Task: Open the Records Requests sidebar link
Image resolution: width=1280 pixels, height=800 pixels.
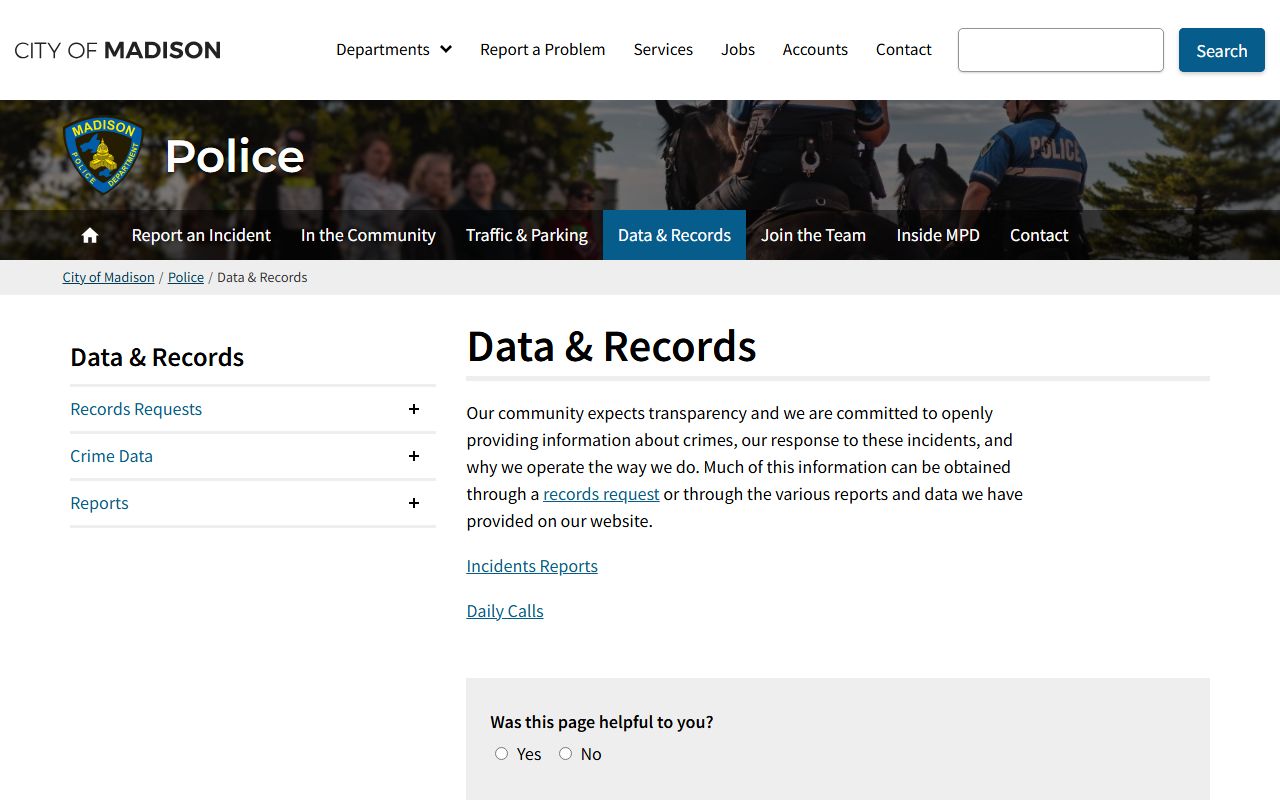Action: point(136,409)
